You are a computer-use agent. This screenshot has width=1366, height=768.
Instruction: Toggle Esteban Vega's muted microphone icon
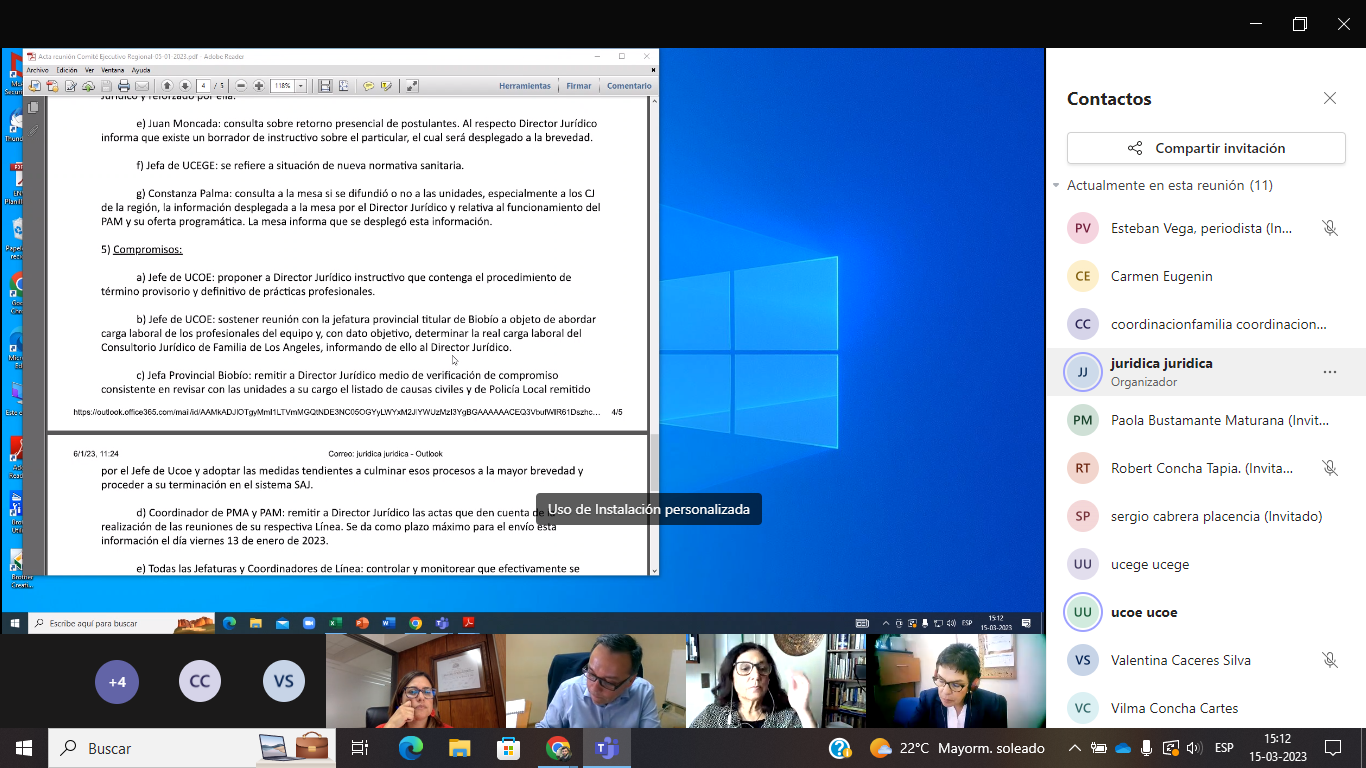pos(1329,228)
